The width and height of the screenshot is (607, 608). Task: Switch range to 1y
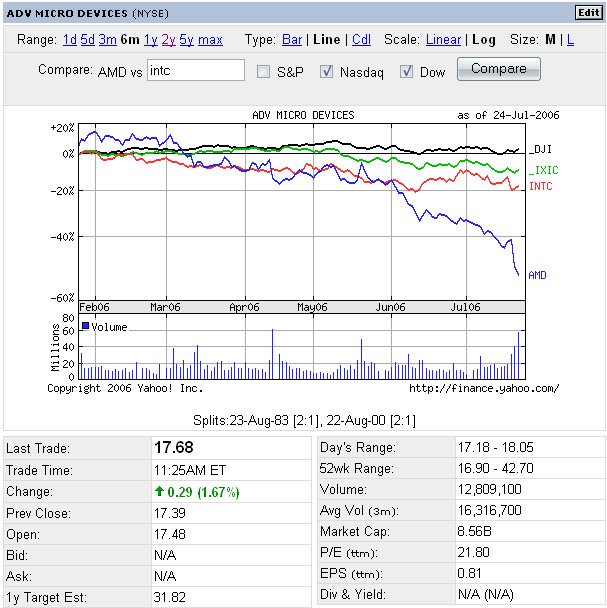[151, 40]
